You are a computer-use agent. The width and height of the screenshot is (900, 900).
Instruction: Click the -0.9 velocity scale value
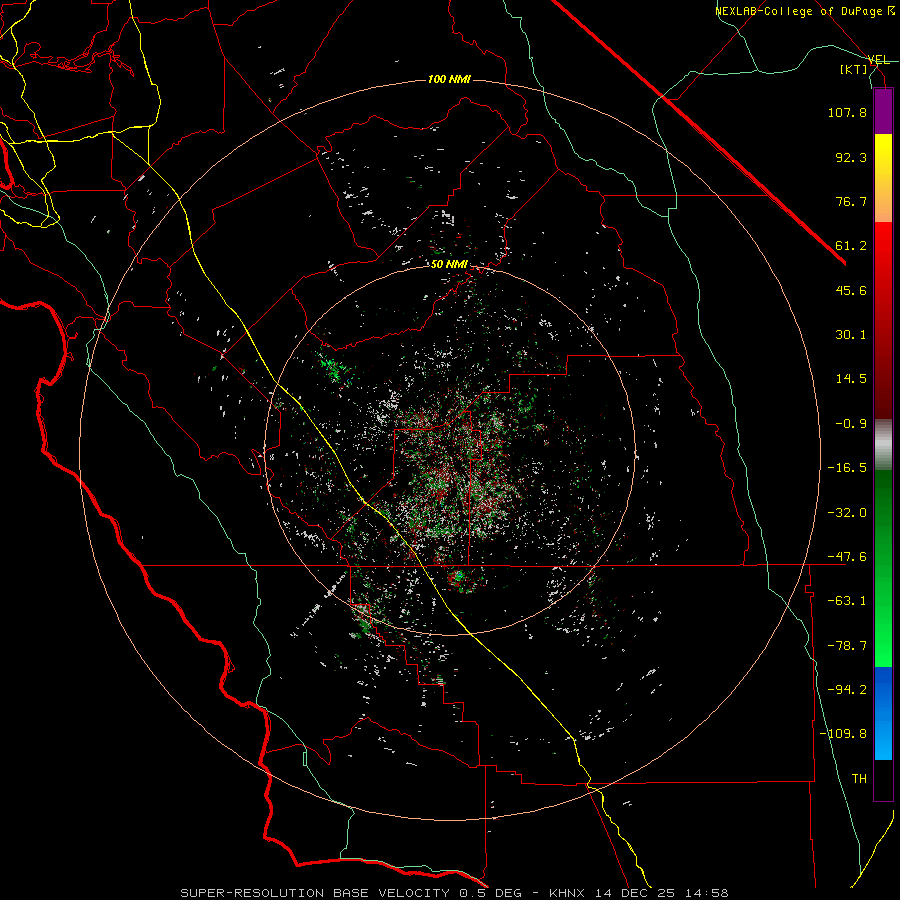coord(851,424)
